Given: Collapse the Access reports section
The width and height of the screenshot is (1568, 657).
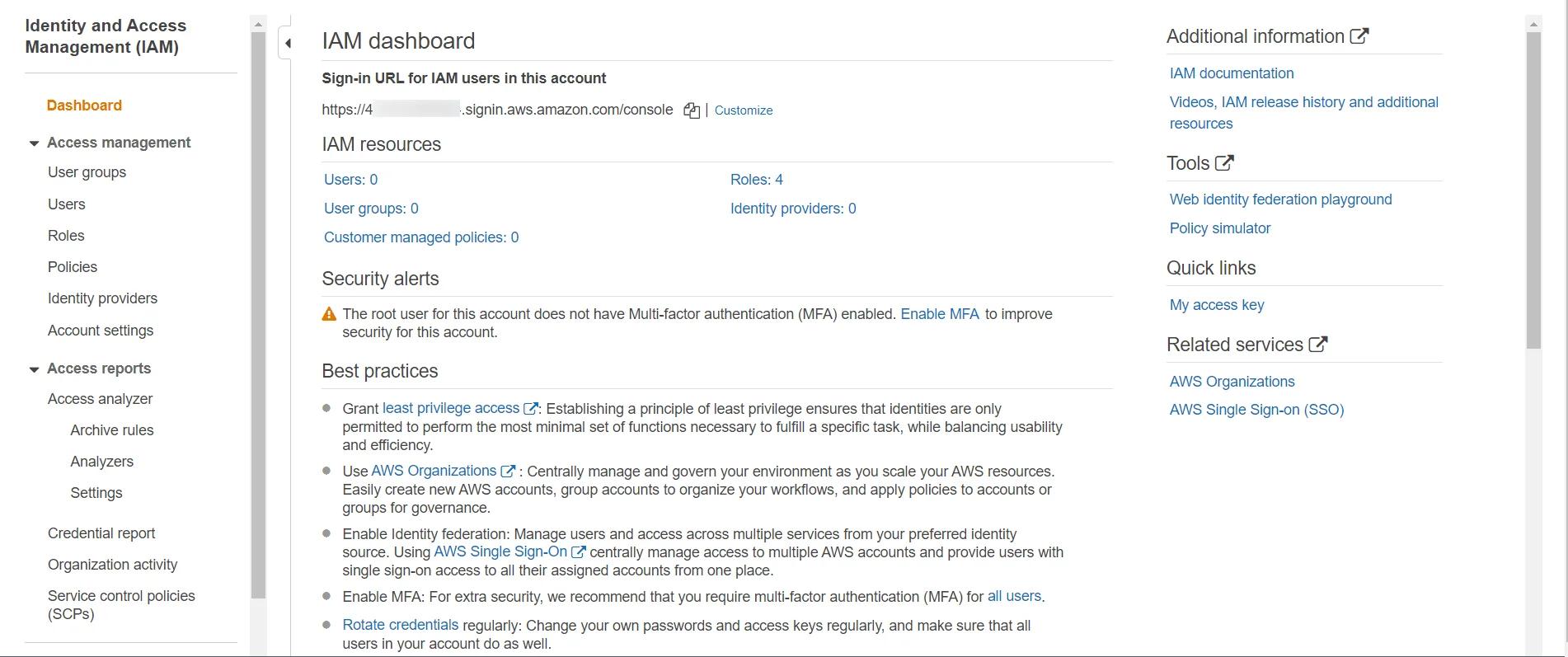Looking at the screenshot, I should tap(34, 369).
